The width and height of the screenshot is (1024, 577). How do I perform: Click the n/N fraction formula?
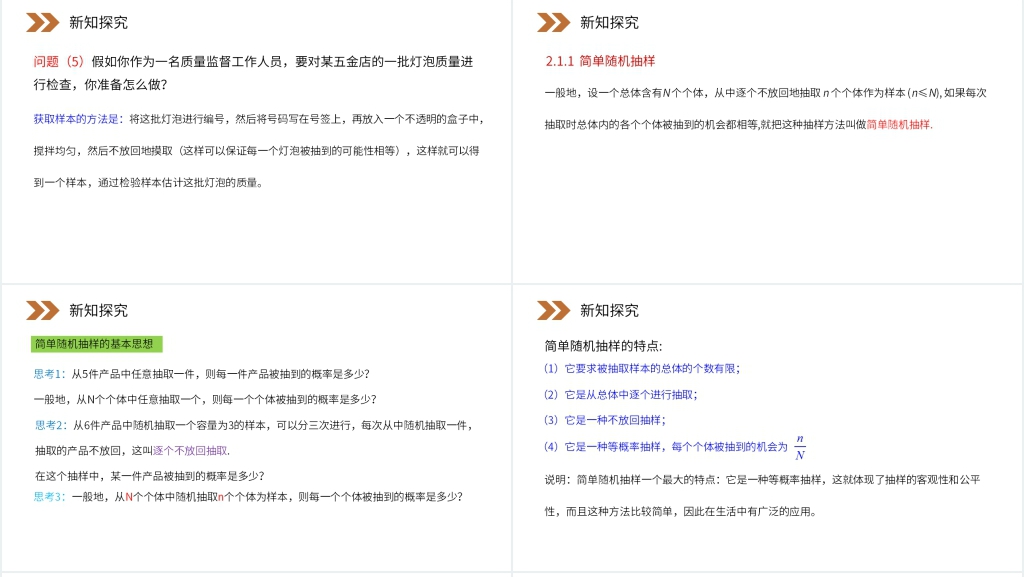800,447
